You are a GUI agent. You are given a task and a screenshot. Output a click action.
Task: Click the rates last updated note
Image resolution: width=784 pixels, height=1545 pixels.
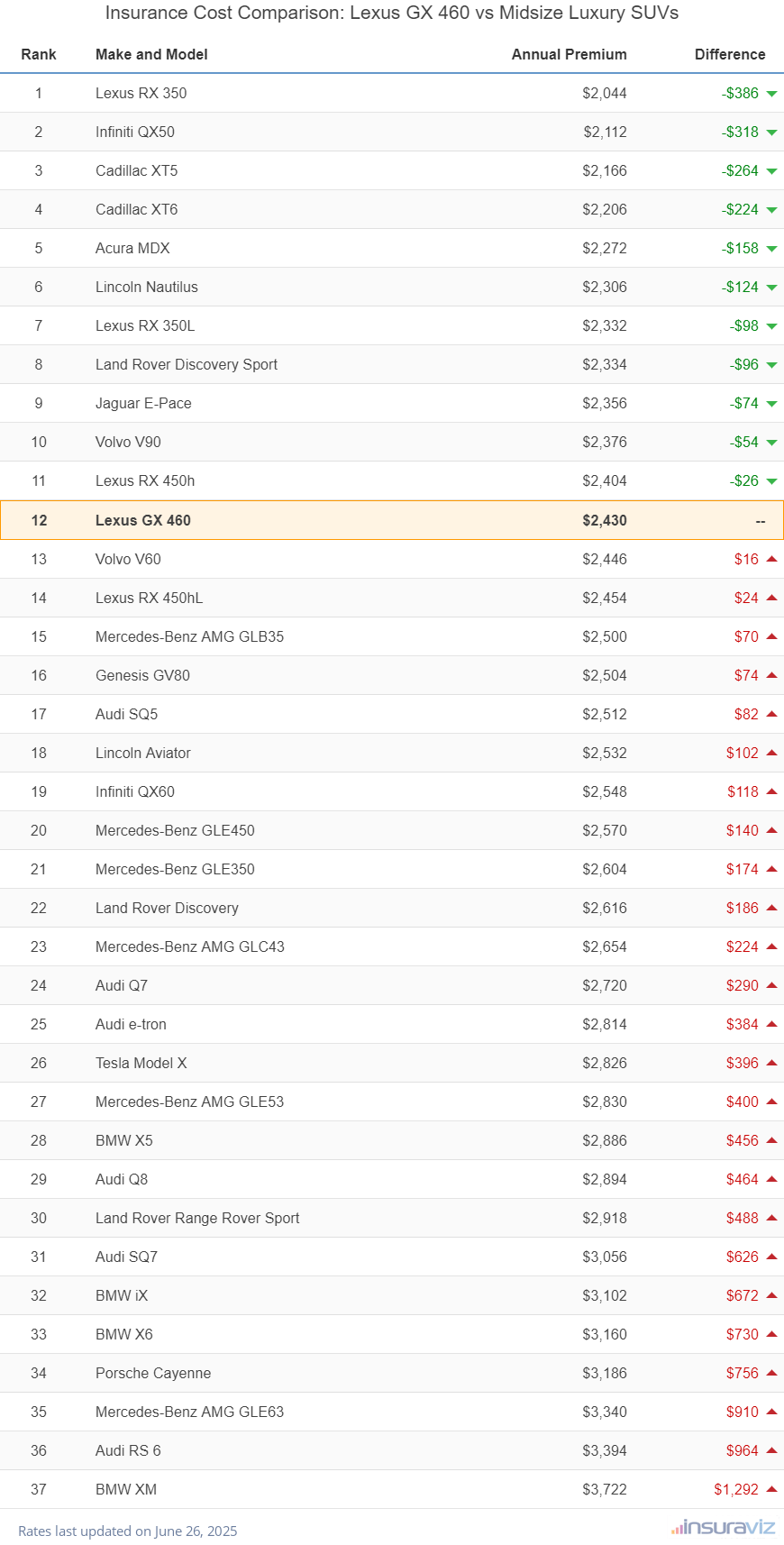(128, 1531)
